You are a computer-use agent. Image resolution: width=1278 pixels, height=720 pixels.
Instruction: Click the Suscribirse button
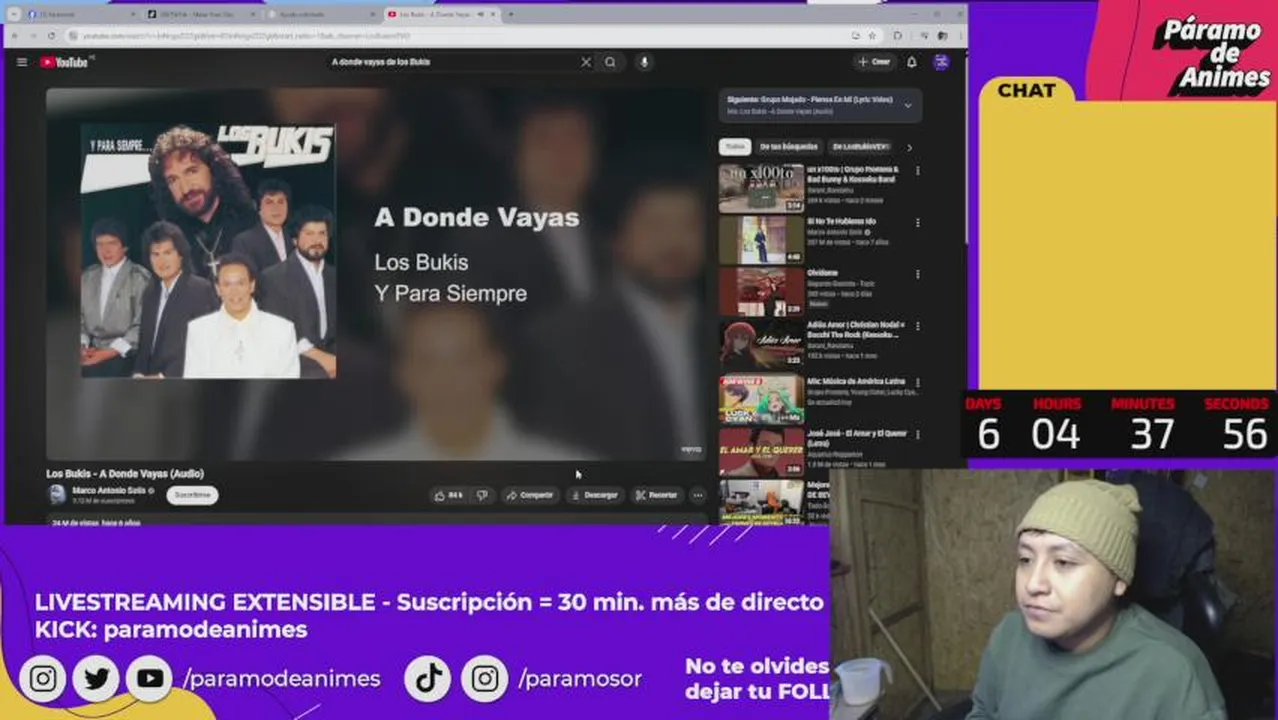(192, 495)
